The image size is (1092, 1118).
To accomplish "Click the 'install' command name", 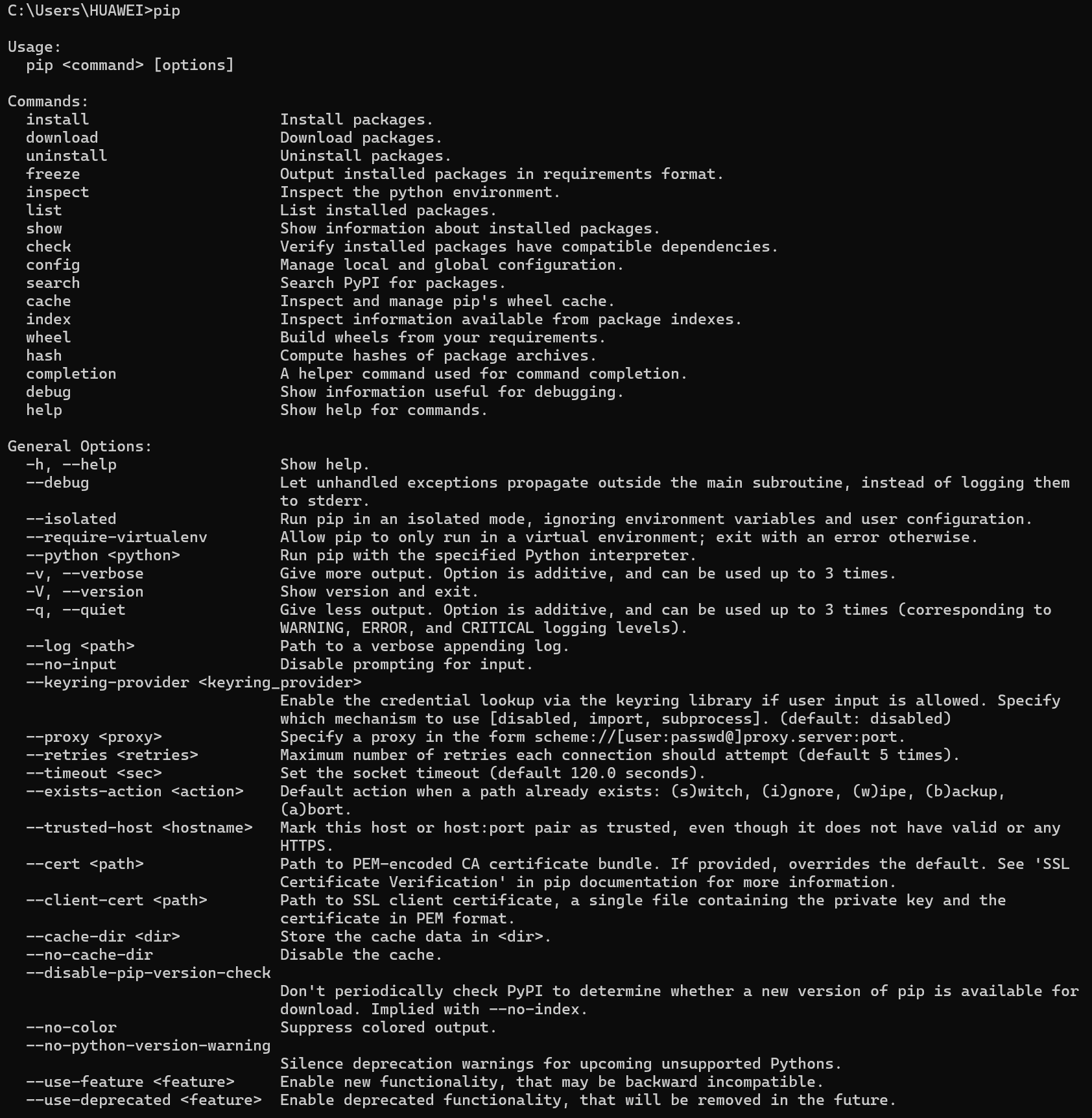I will tap(58, 119).
